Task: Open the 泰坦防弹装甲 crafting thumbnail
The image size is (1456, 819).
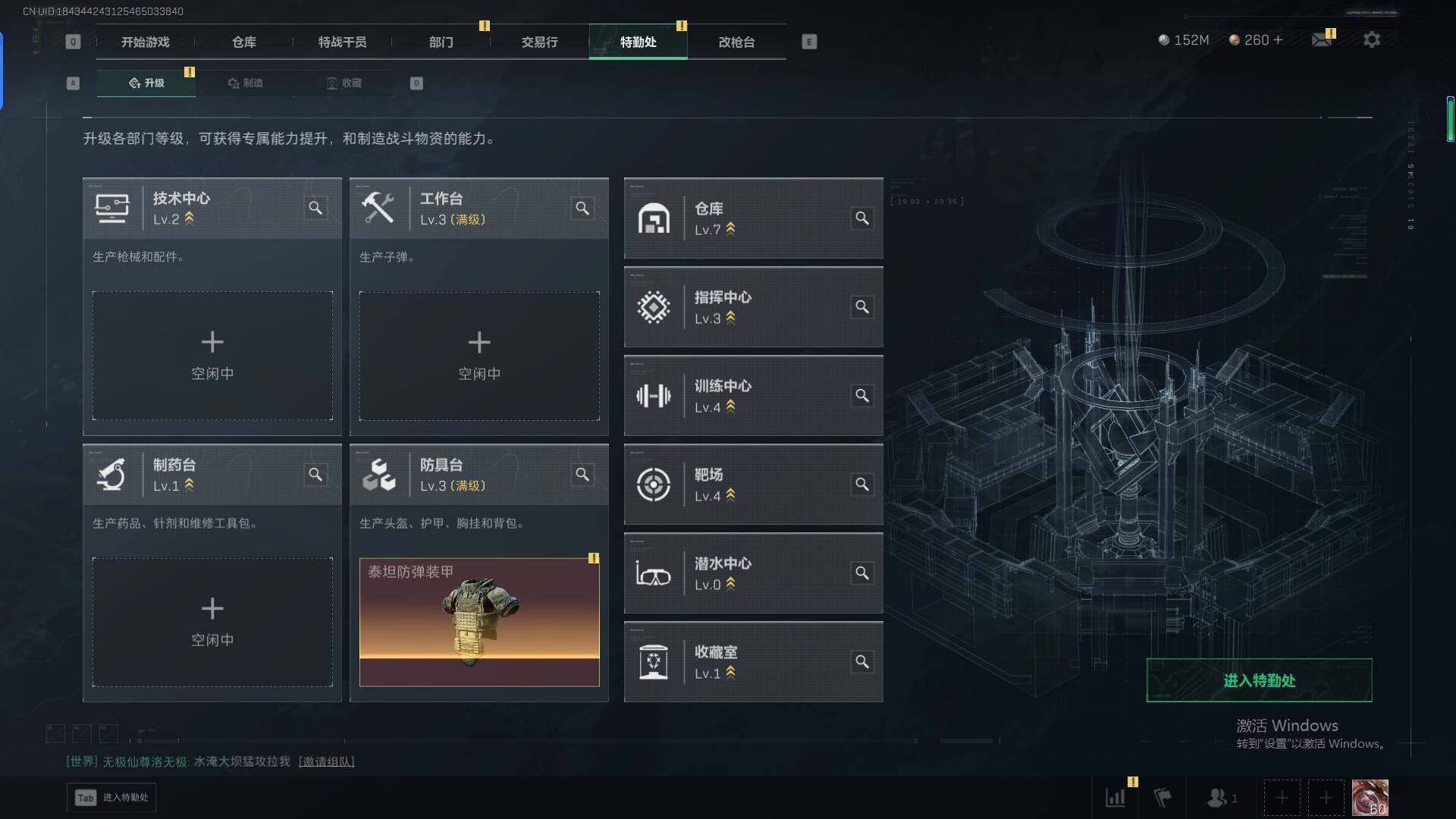Action: pos(479,622)
